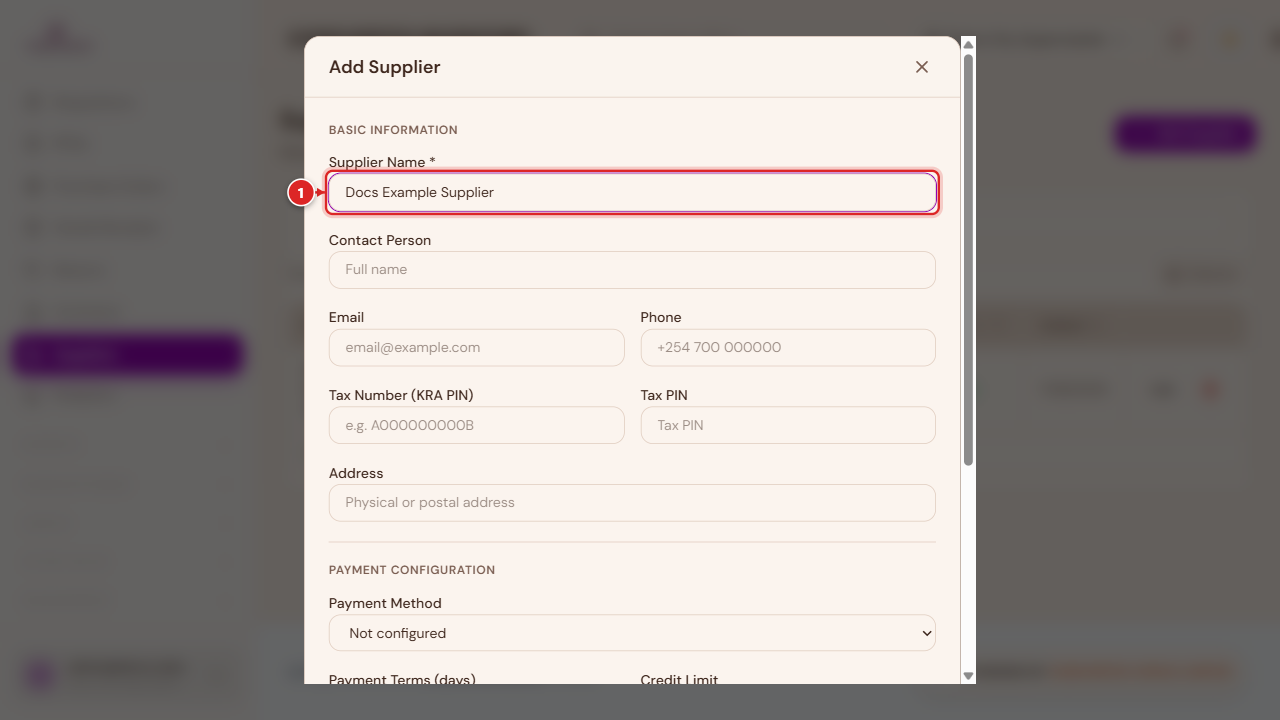This screenshot has height=720, width=1280.
Task: Click the dialog scrollbar up arrow
Action: click(968, 45)
